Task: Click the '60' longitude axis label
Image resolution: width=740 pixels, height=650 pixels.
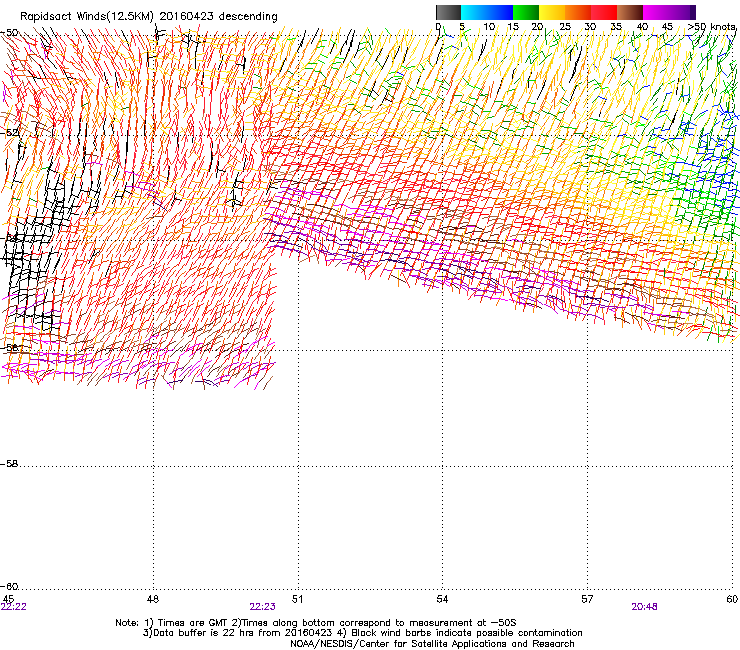Action: point(732,599)
